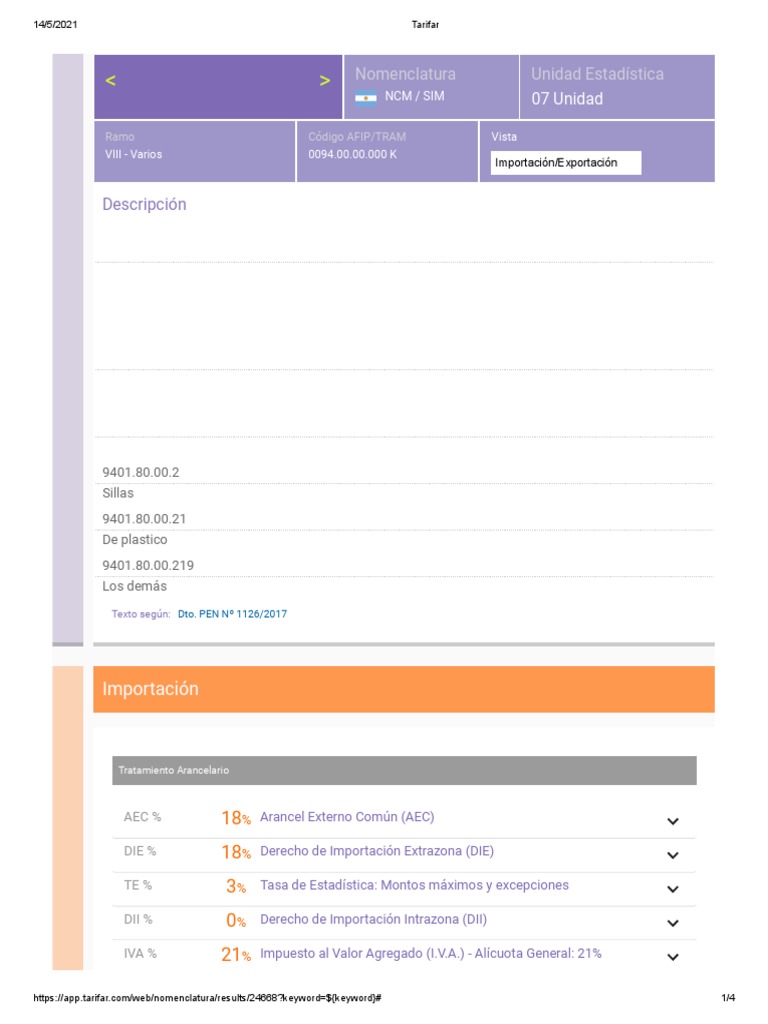The image size is (768, 1024).
Task: Expand the Tasa de Estadística row chevron
Action: (x=673, y=889)
